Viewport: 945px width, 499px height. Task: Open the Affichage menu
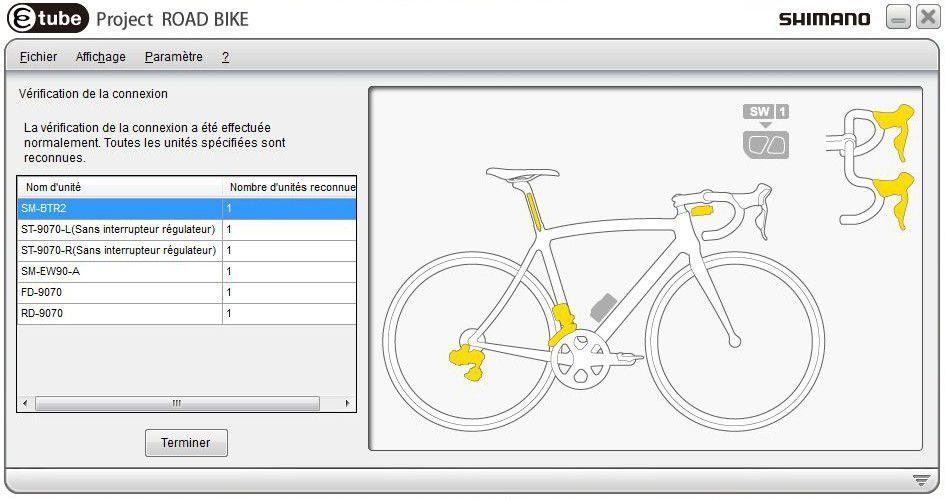coord(101,57)
